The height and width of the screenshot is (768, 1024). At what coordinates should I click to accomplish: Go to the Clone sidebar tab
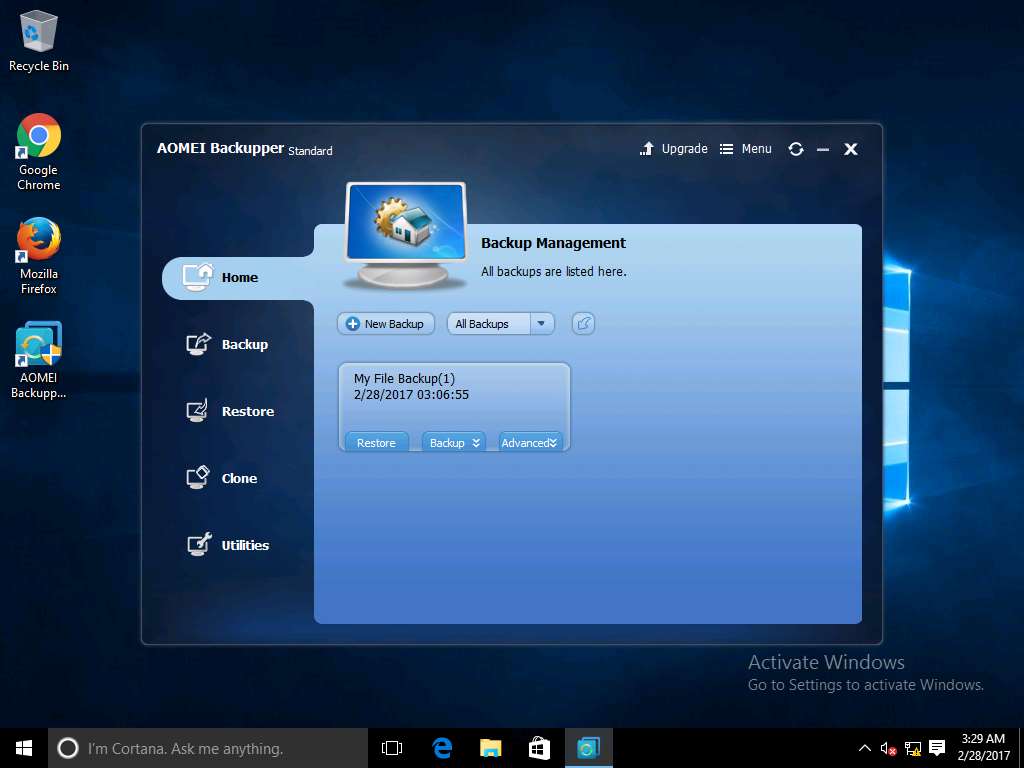tap(221, 478)
